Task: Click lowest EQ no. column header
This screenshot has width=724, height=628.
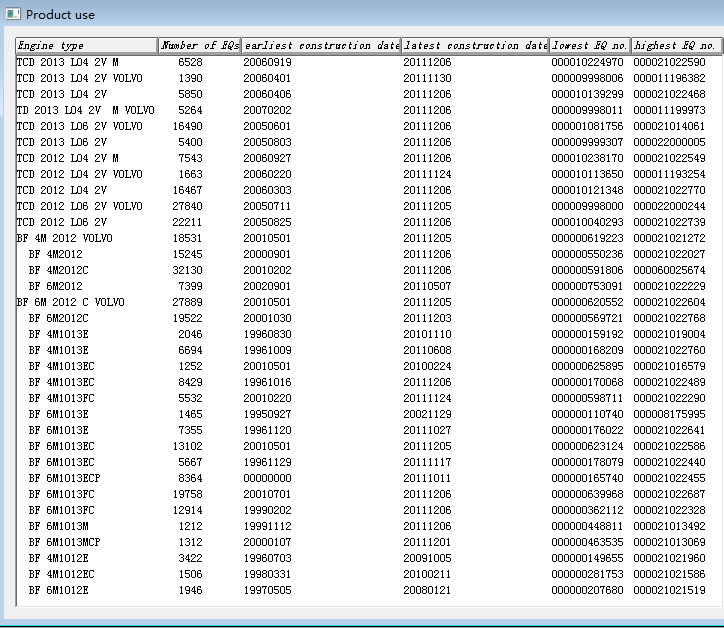Action: click(x=590, y=45)
